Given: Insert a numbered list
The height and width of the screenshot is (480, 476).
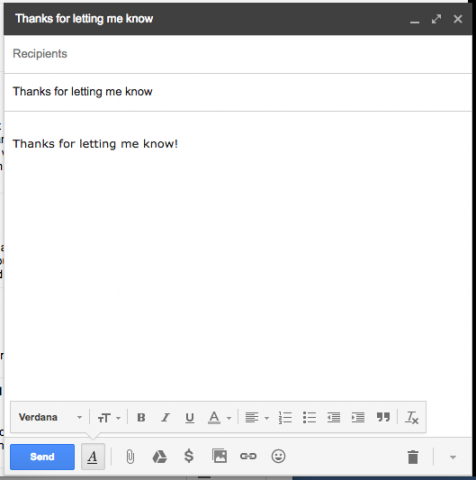Looking at the screenshot, I should 285,417.
